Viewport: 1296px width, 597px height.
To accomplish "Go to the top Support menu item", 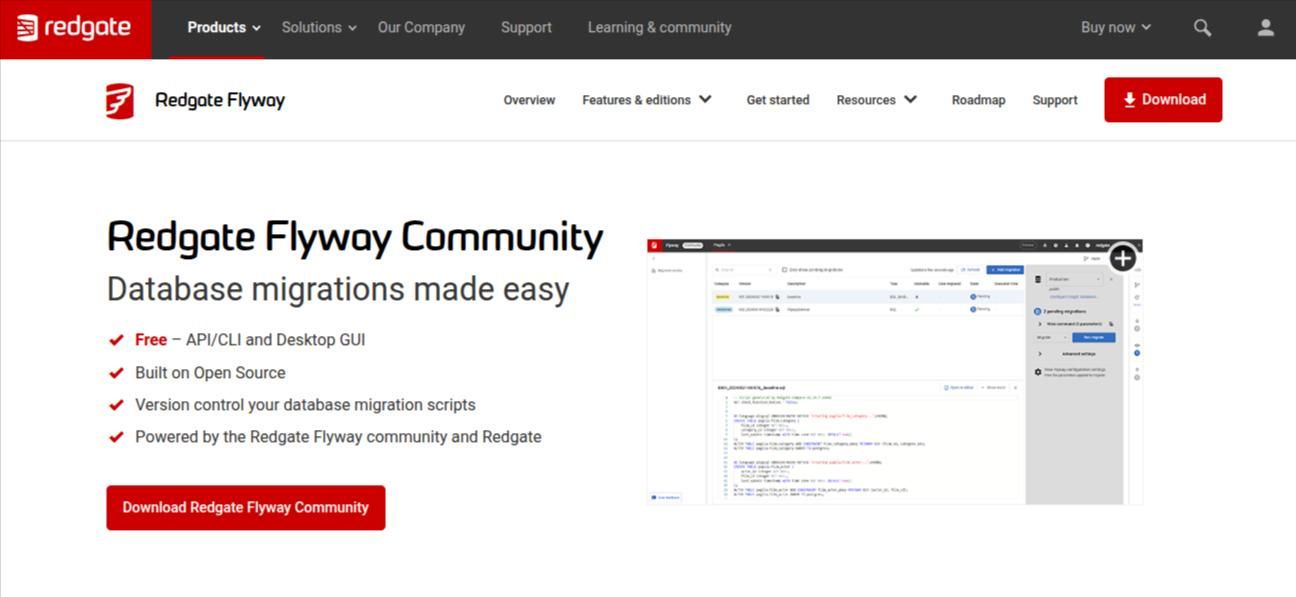I will click(x=526, y=28).
